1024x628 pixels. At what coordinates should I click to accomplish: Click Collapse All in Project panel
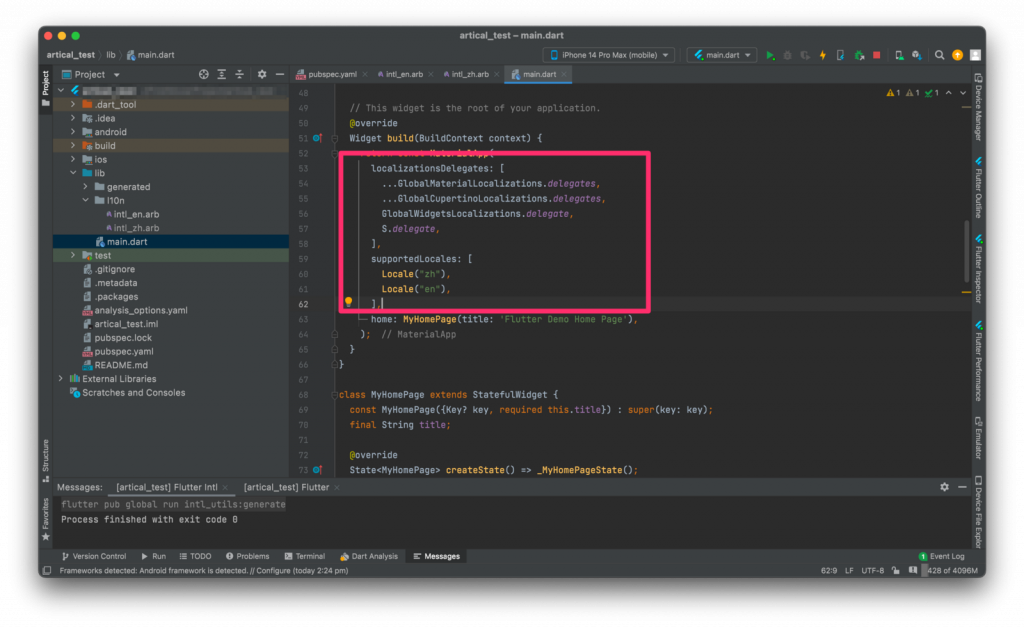coord(240,74)
